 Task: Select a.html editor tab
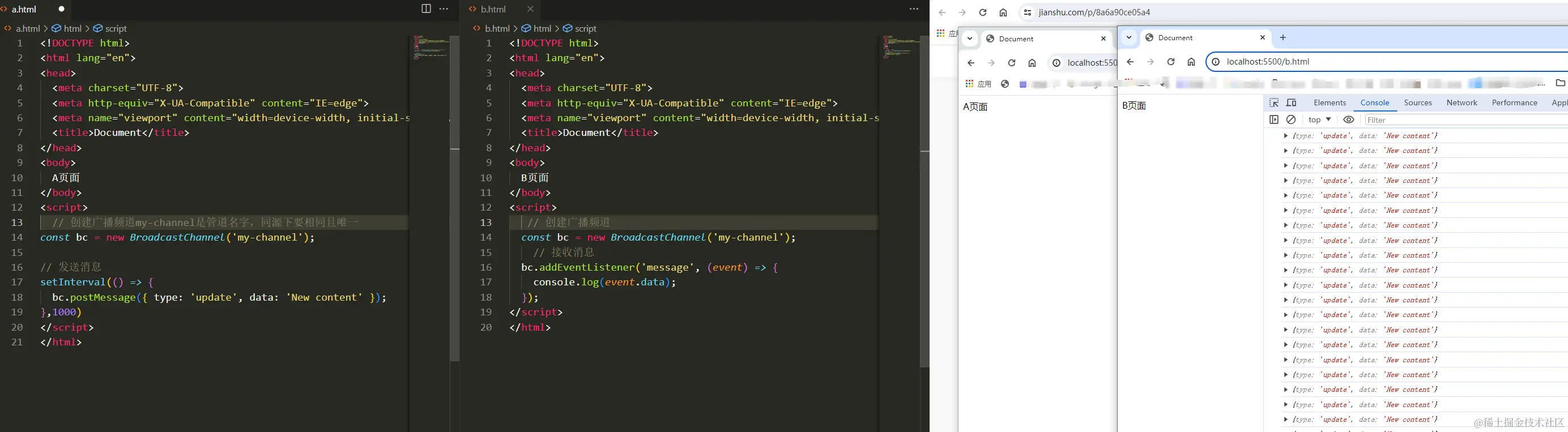coord(35,9)
